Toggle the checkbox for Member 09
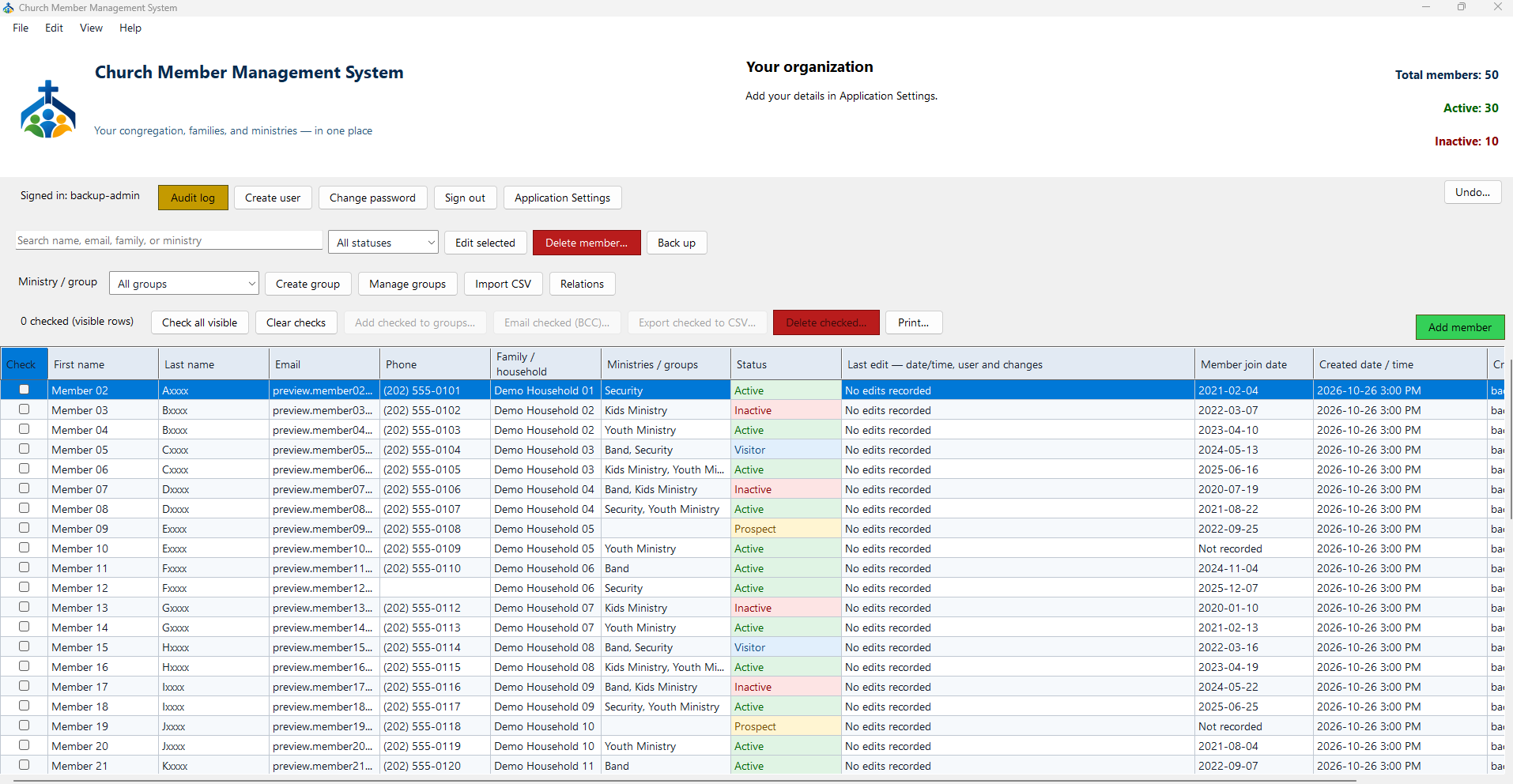This screenshot has height=784, width=1513. (24, 528)
